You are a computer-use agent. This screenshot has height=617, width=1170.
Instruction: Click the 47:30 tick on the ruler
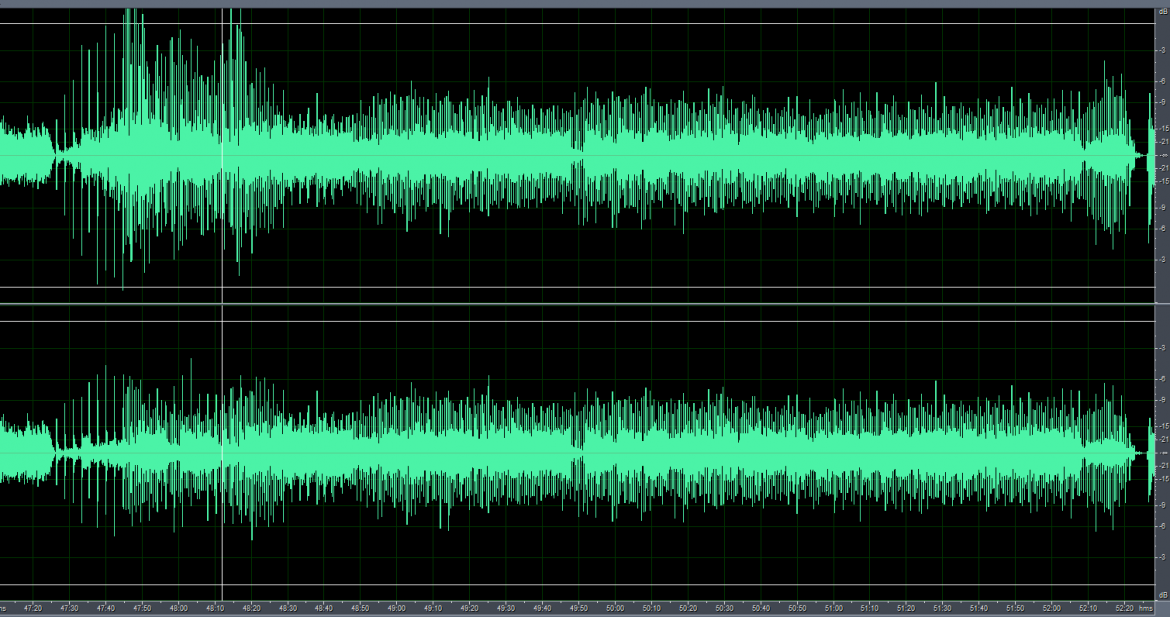pyautogui.click(x=70, y=607)
